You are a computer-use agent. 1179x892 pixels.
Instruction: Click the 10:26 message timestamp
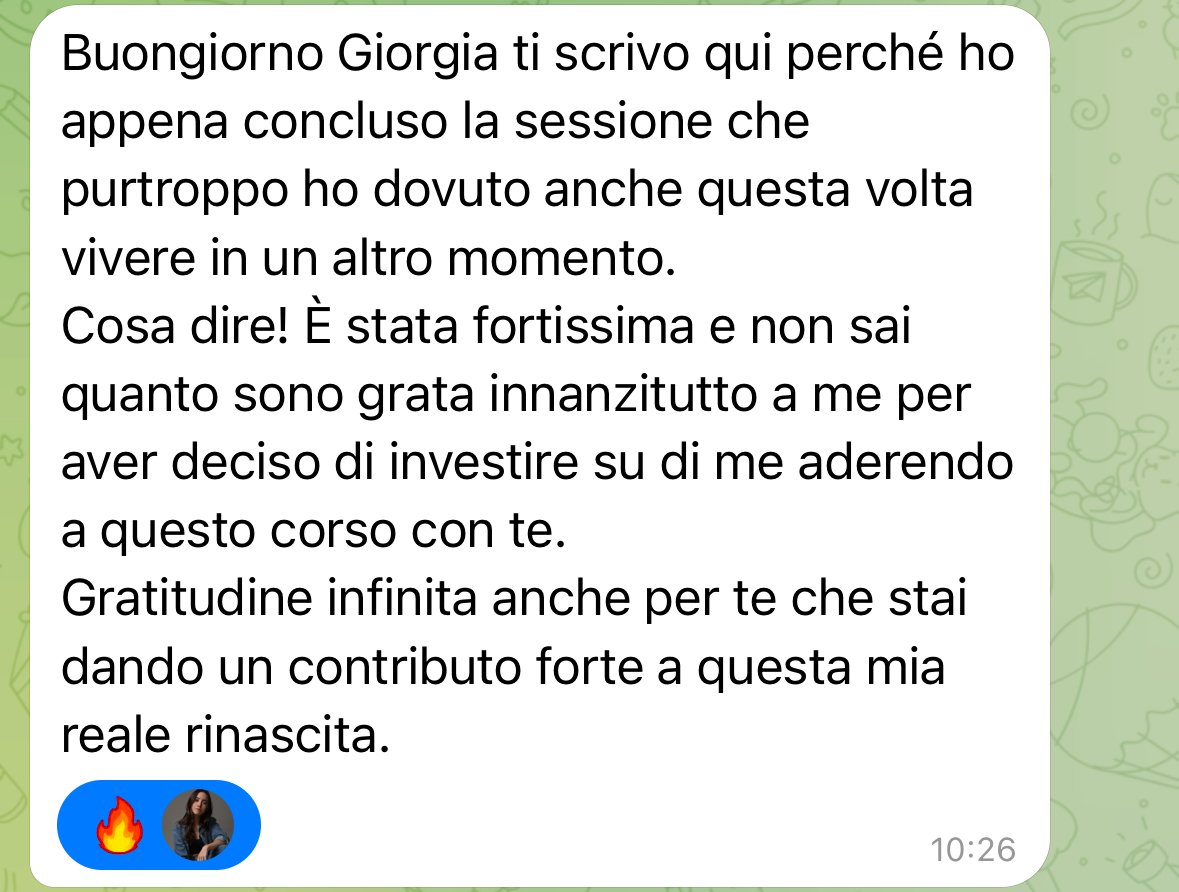tap(973, 850)
